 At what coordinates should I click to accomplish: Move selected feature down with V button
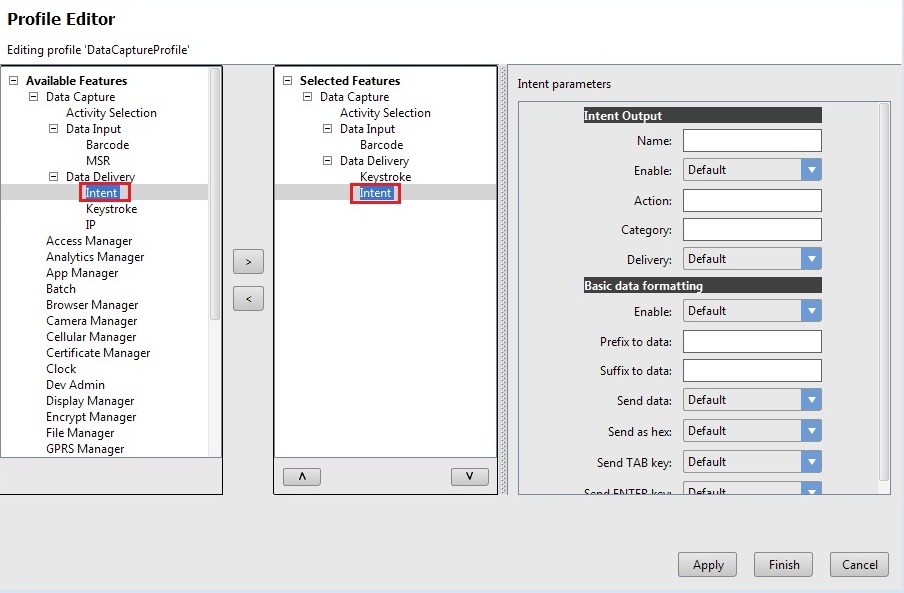pos(469,477)
